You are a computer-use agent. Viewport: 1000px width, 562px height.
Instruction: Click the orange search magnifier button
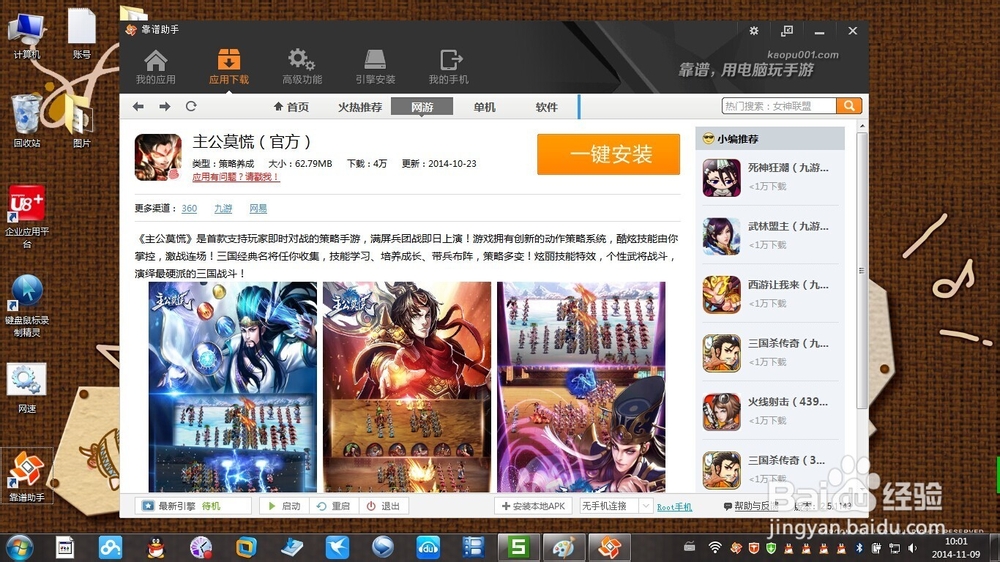click(849, 106)
